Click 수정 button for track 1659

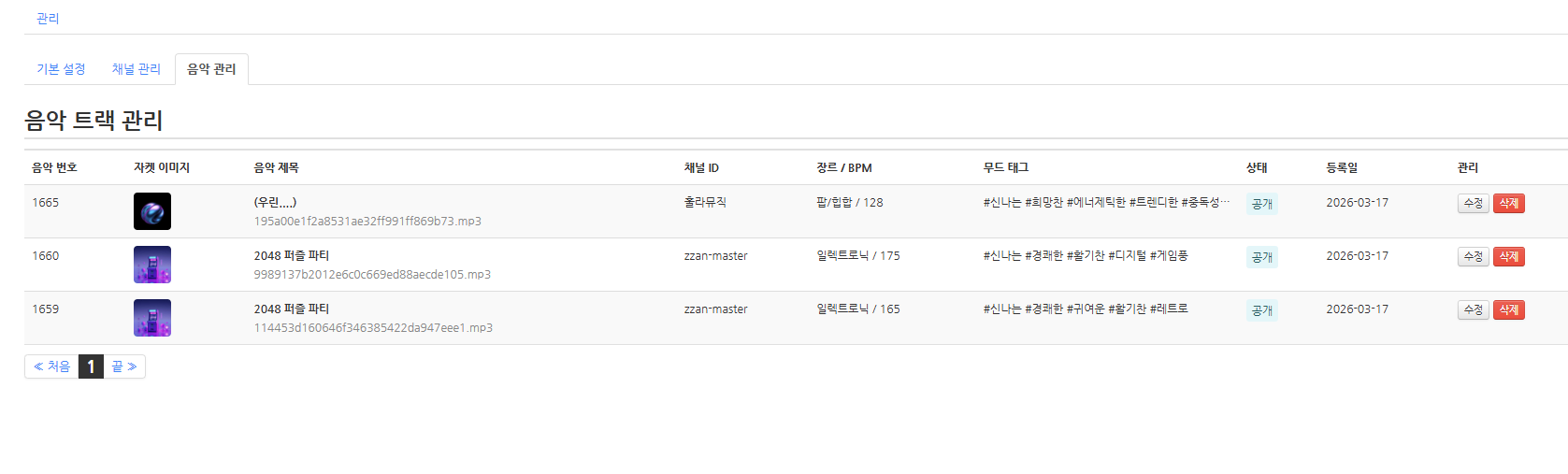pos(1473,309)
